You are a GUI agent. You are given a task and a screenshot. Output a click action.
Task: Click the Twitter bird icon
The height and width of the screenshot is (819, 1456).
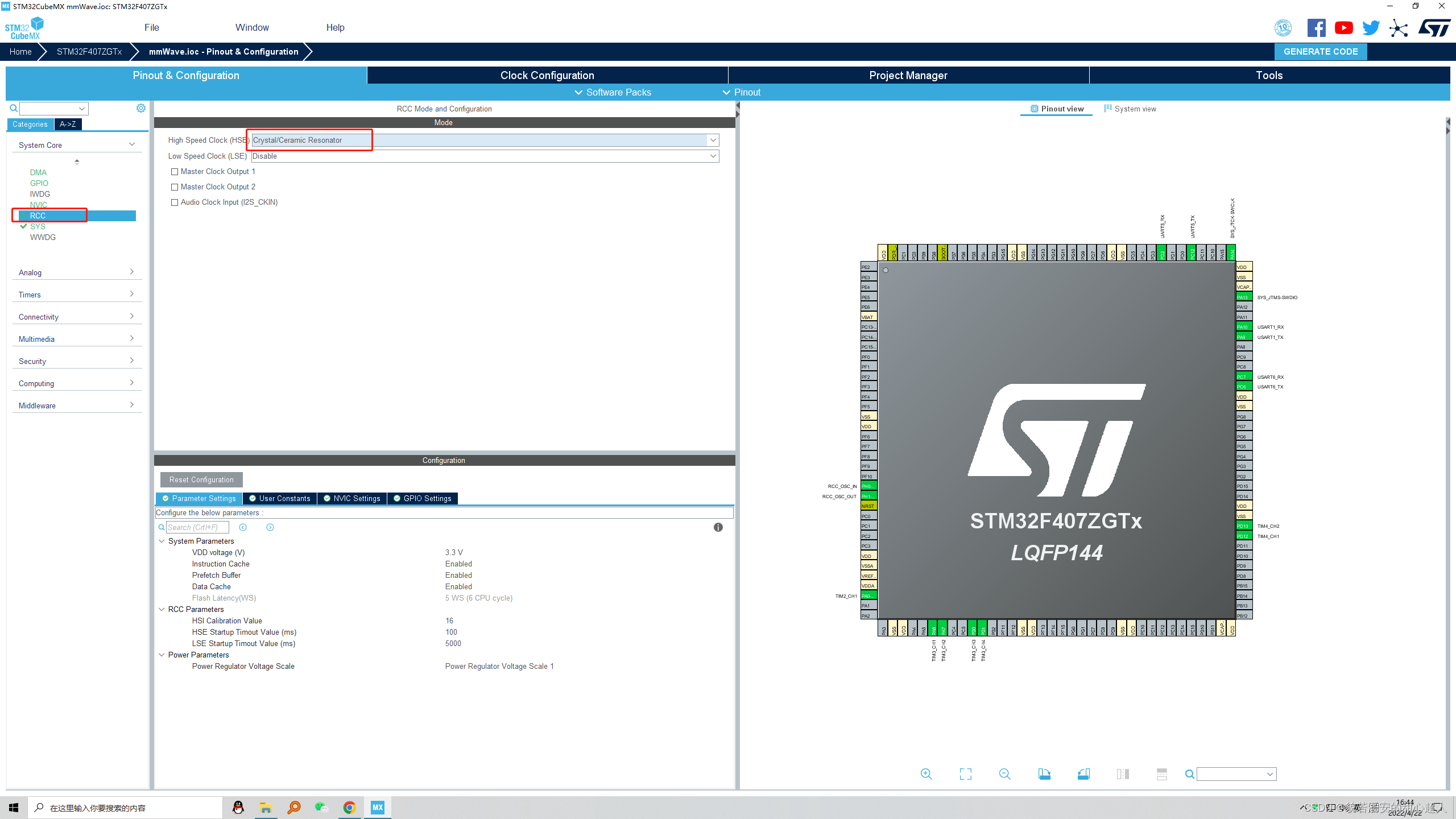tap(1371, 28)
